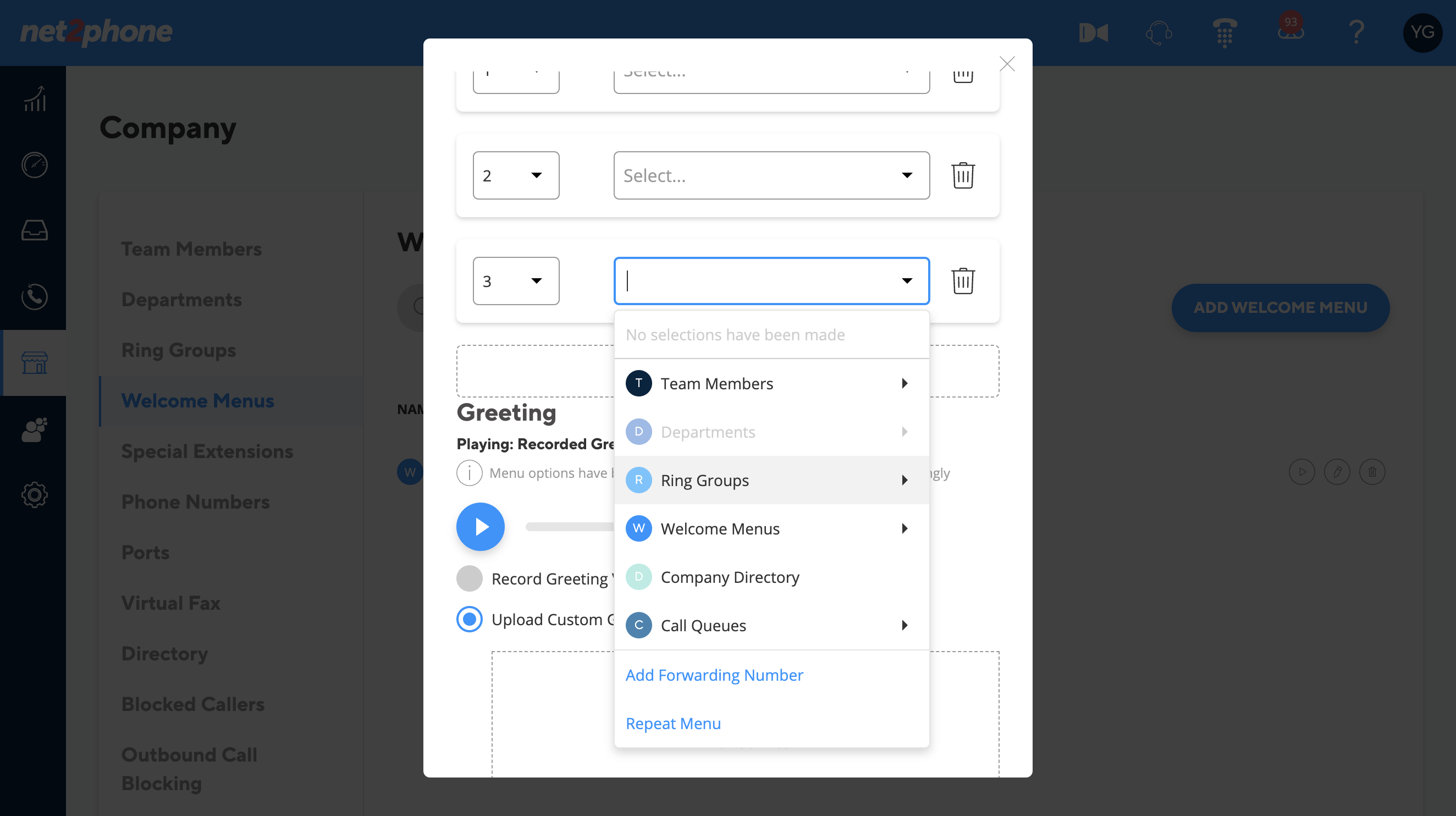This screenshot has width=1456, height=816.
Task: Open the key number 3 dropdown
Action: tap(516, 281)
